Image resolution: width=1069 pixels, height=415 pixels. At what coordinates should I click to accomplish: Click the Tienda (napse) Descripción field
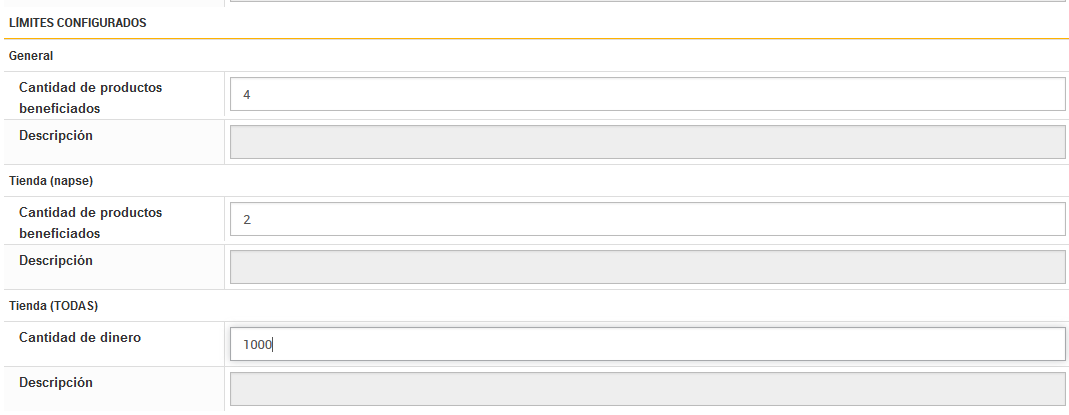pos(646,267)
